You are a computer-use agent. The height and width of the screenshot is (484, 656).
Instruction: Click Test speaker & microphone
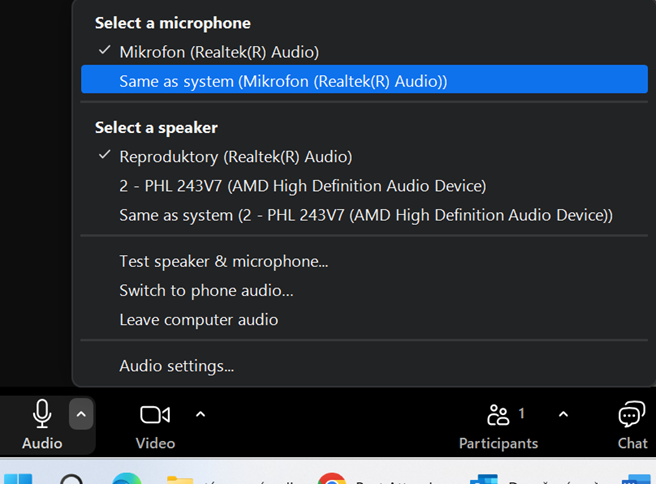coord(223,262)
